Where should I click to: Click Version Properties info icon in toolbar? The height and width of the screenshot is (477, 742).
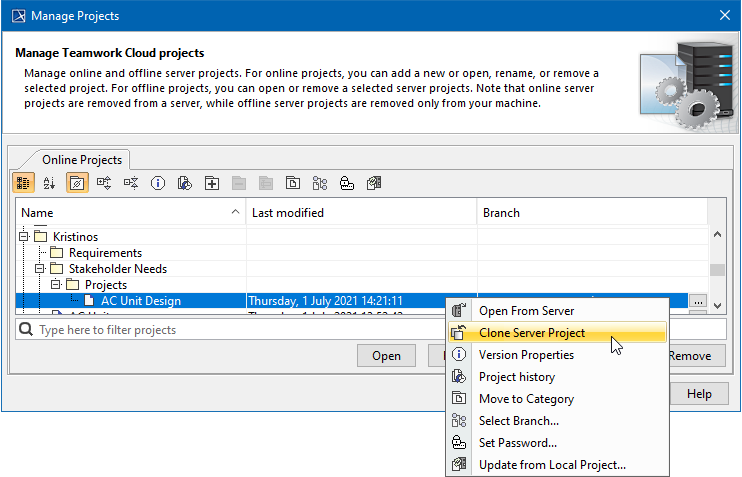[x=157, y=183]
